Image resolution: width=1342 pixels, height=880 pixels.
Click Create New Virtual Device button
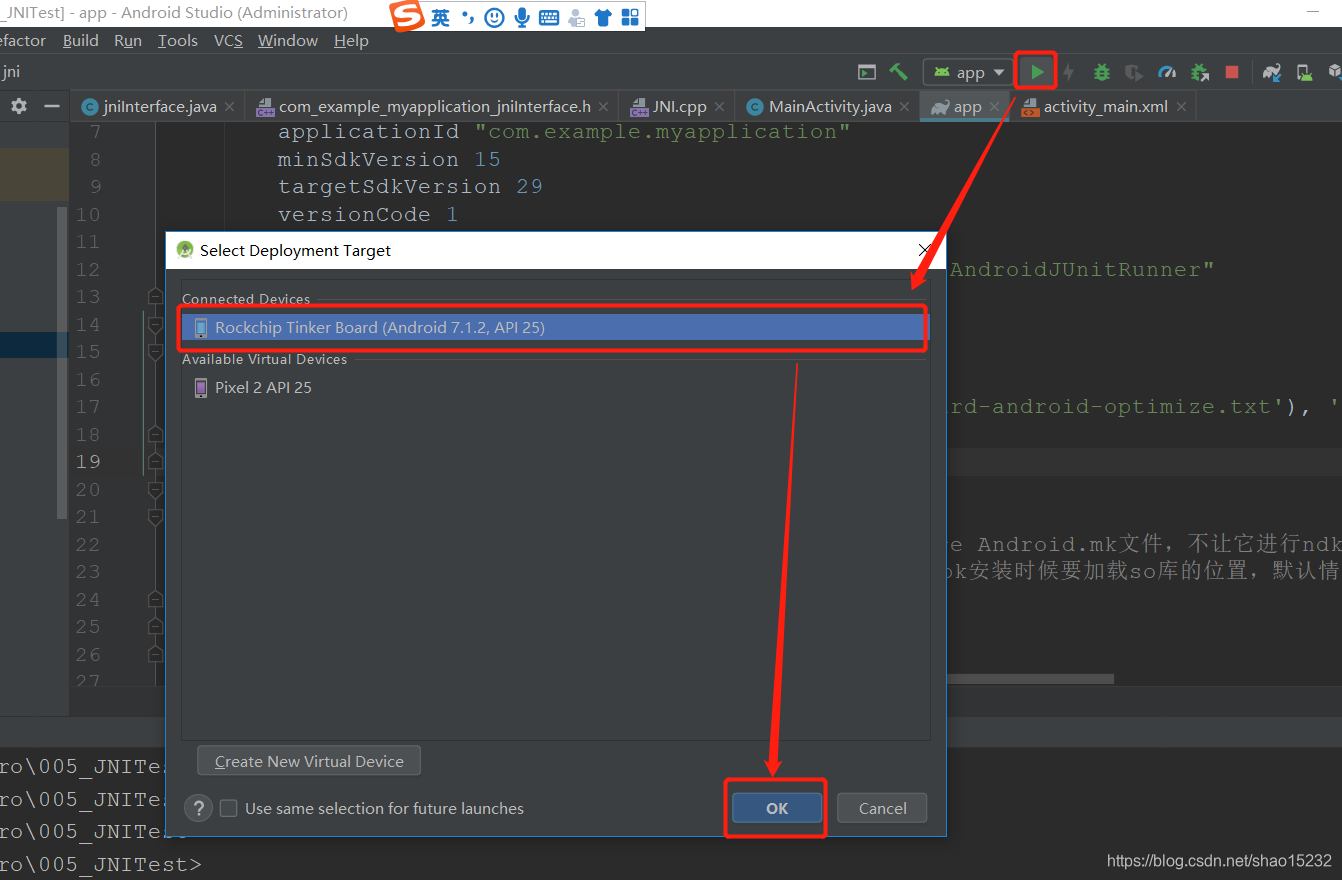pos(309,761)
